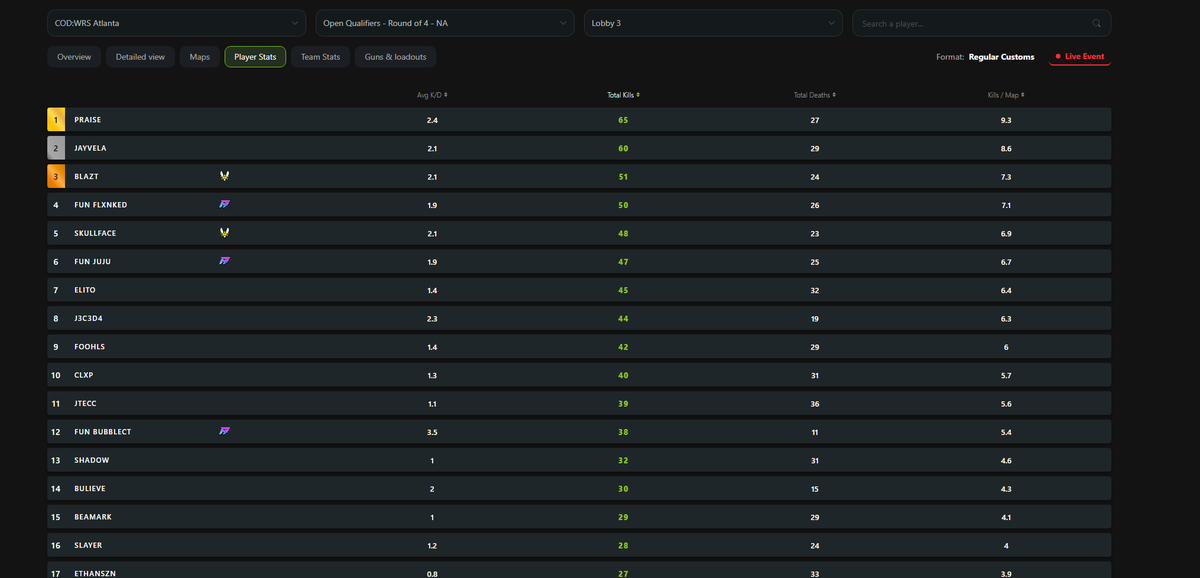Click J3C3D4's total deaths value 19

(814, 318)
